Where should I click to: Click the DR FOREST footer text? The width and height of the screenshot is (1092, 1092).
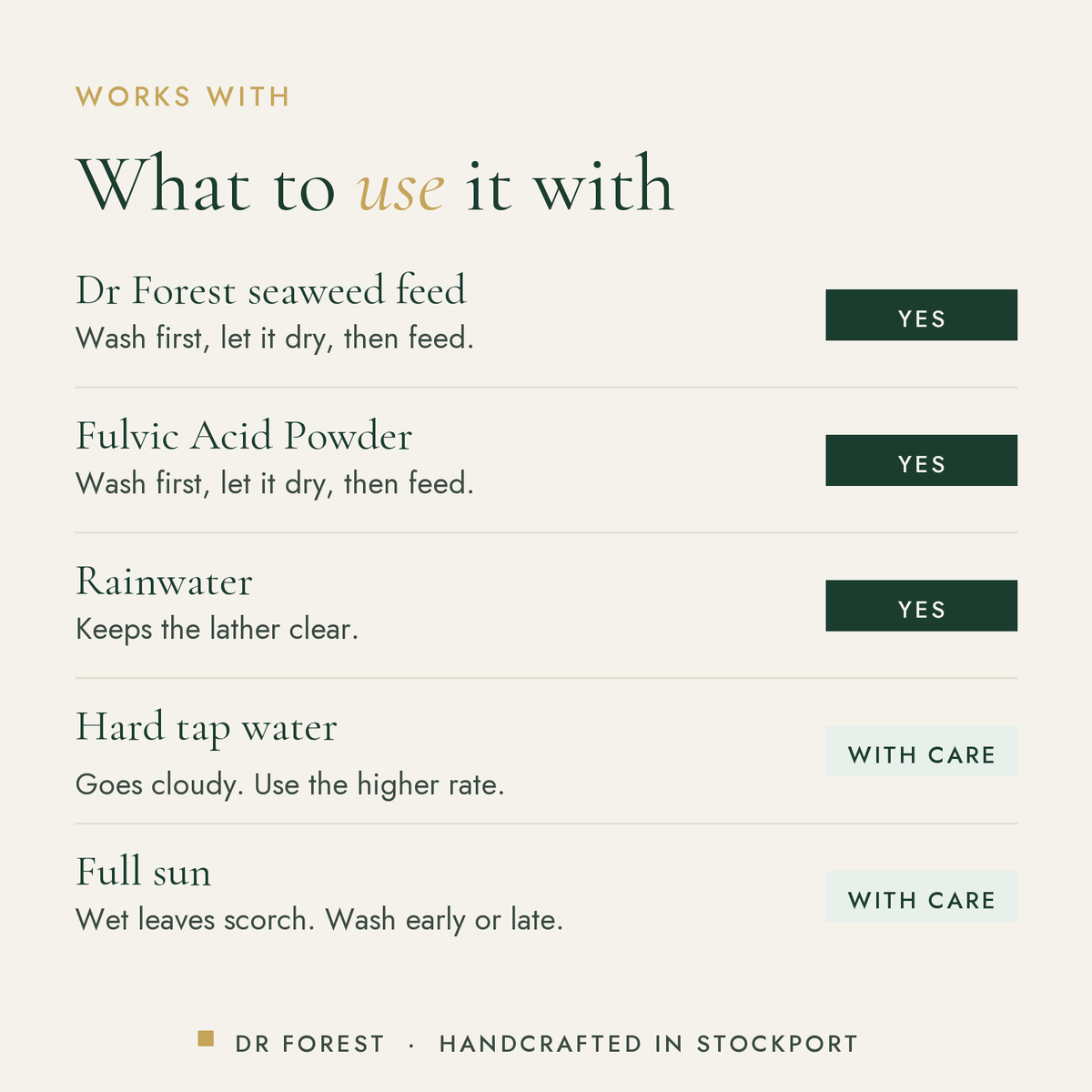(x=310, y=1044)
